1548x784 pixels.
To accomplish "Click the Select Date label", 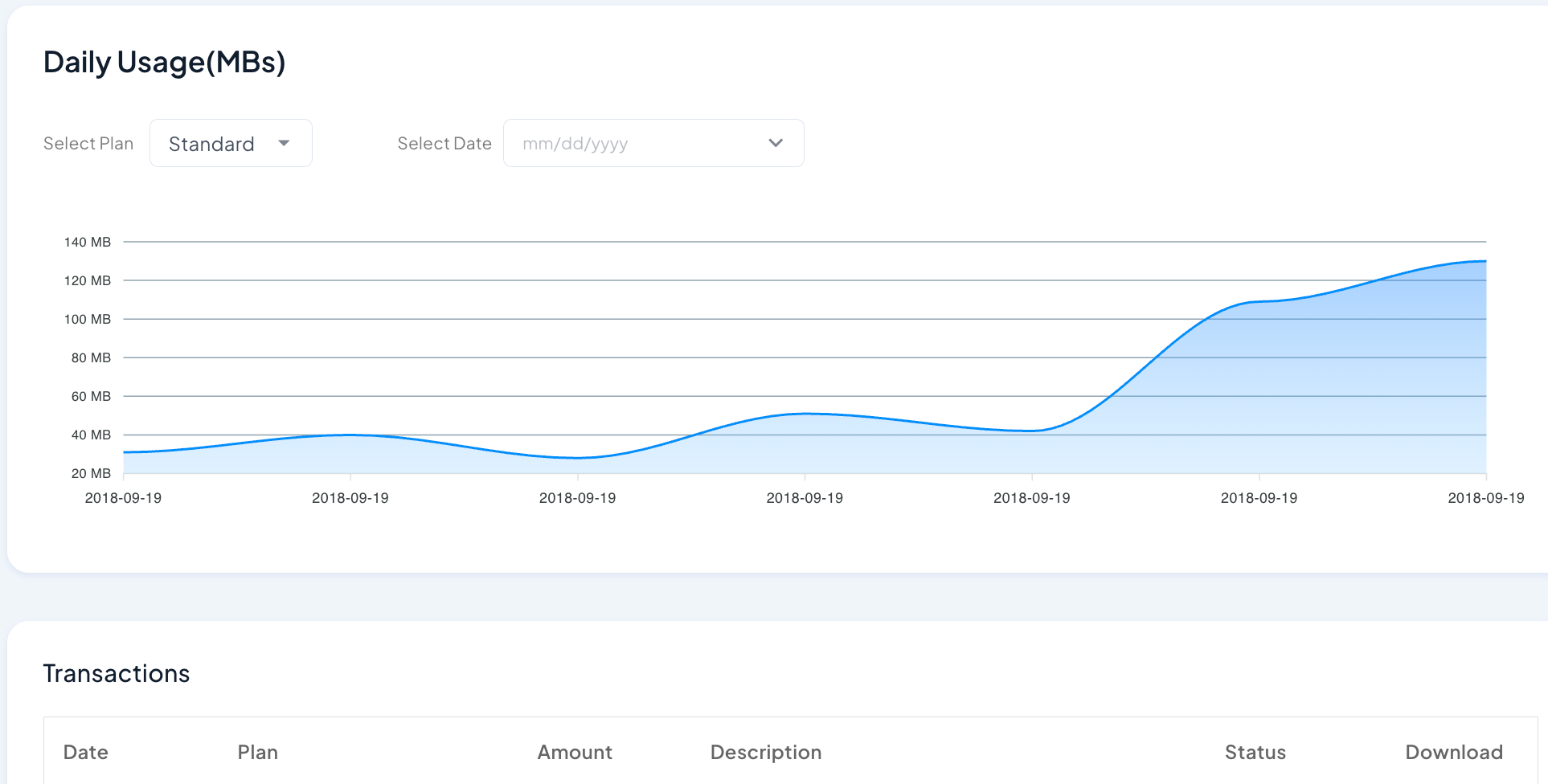I will click(444, 144).
